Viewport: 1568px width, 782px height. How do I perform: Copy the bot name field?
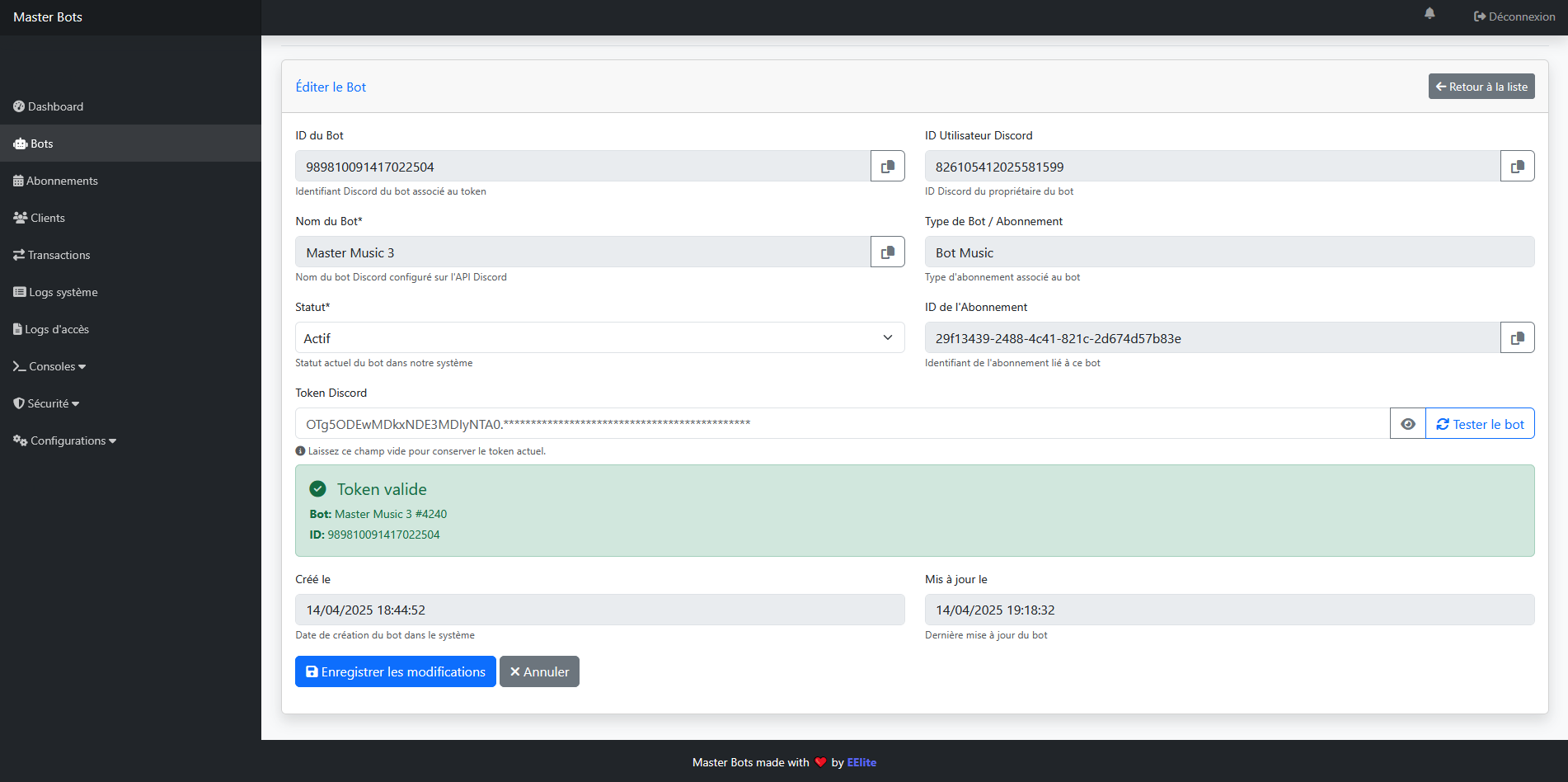(x=887, y=252)
